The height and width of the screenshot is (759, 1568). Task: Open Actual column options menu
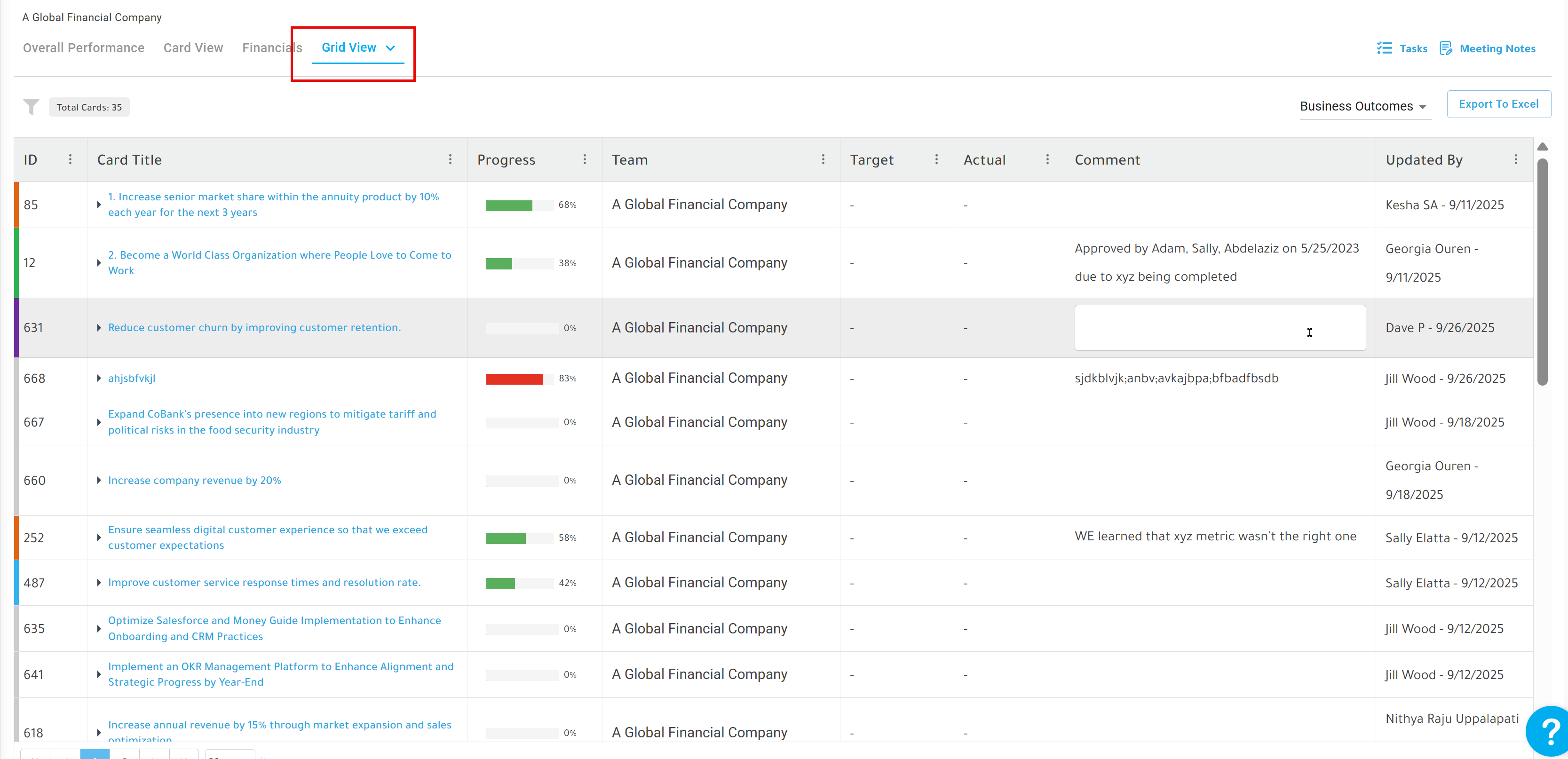(x=1047, y=159)
